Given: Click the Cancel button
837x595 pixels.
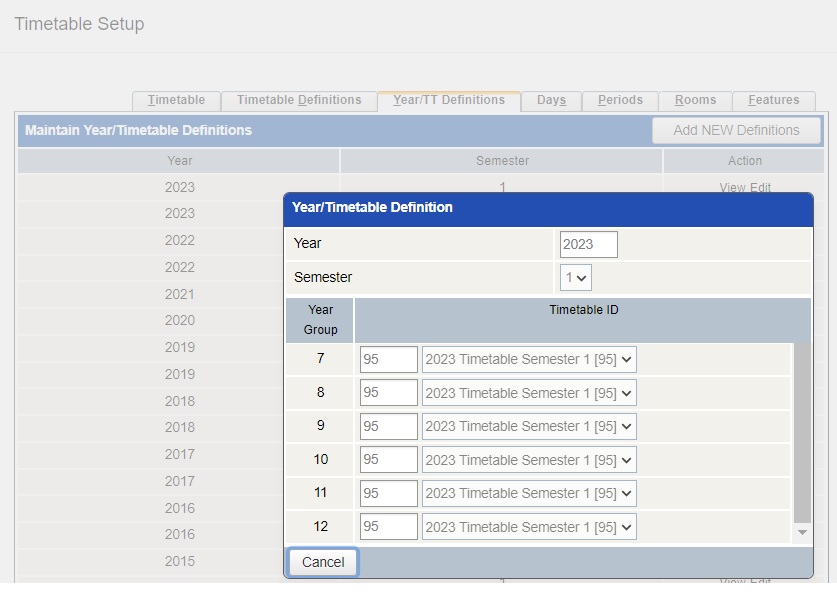Looking at the screenshot, I should tap(321, 562).
